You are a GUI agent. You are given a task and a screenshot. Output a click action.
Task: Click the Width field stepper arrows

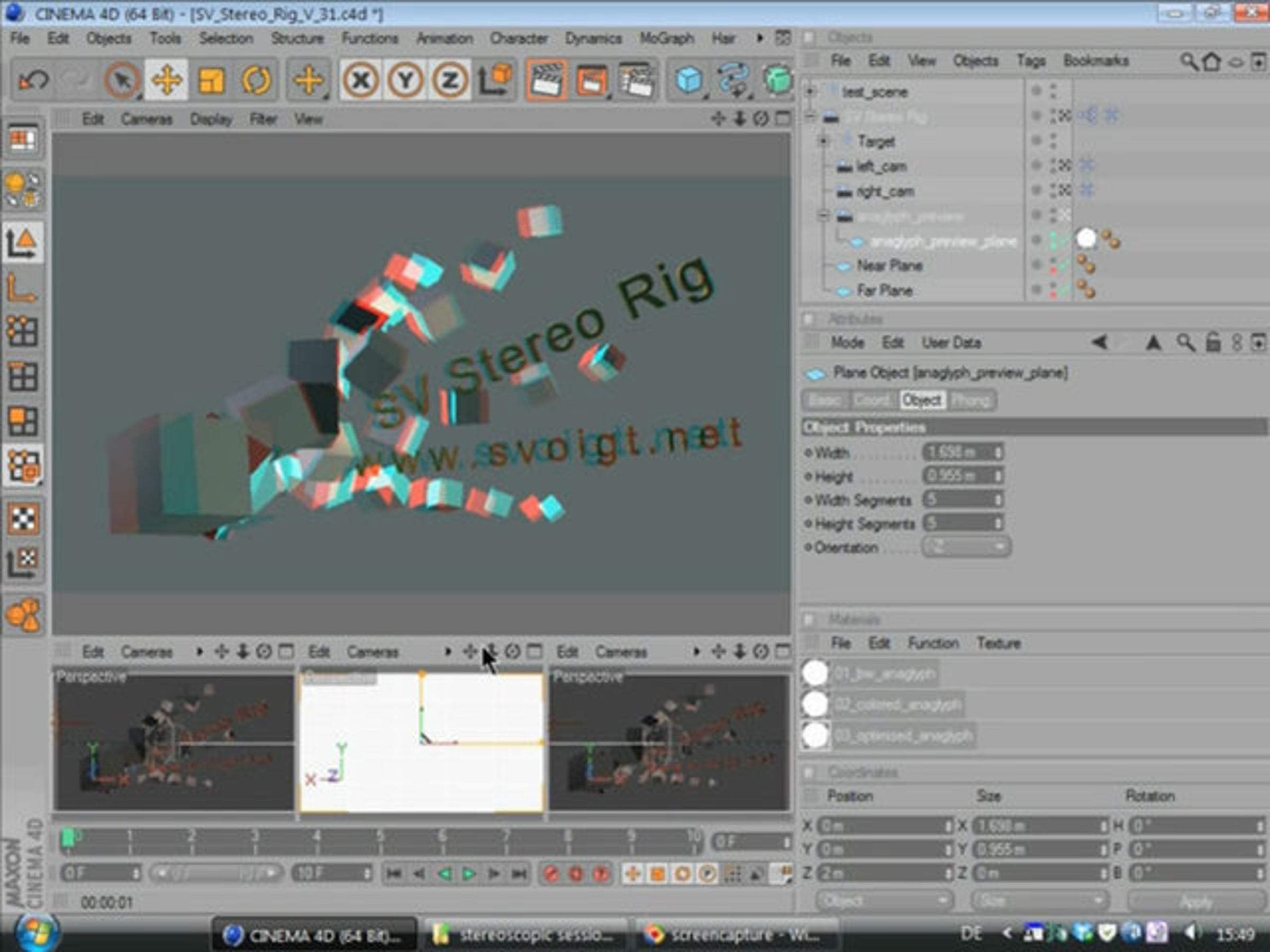click(998, 452)
